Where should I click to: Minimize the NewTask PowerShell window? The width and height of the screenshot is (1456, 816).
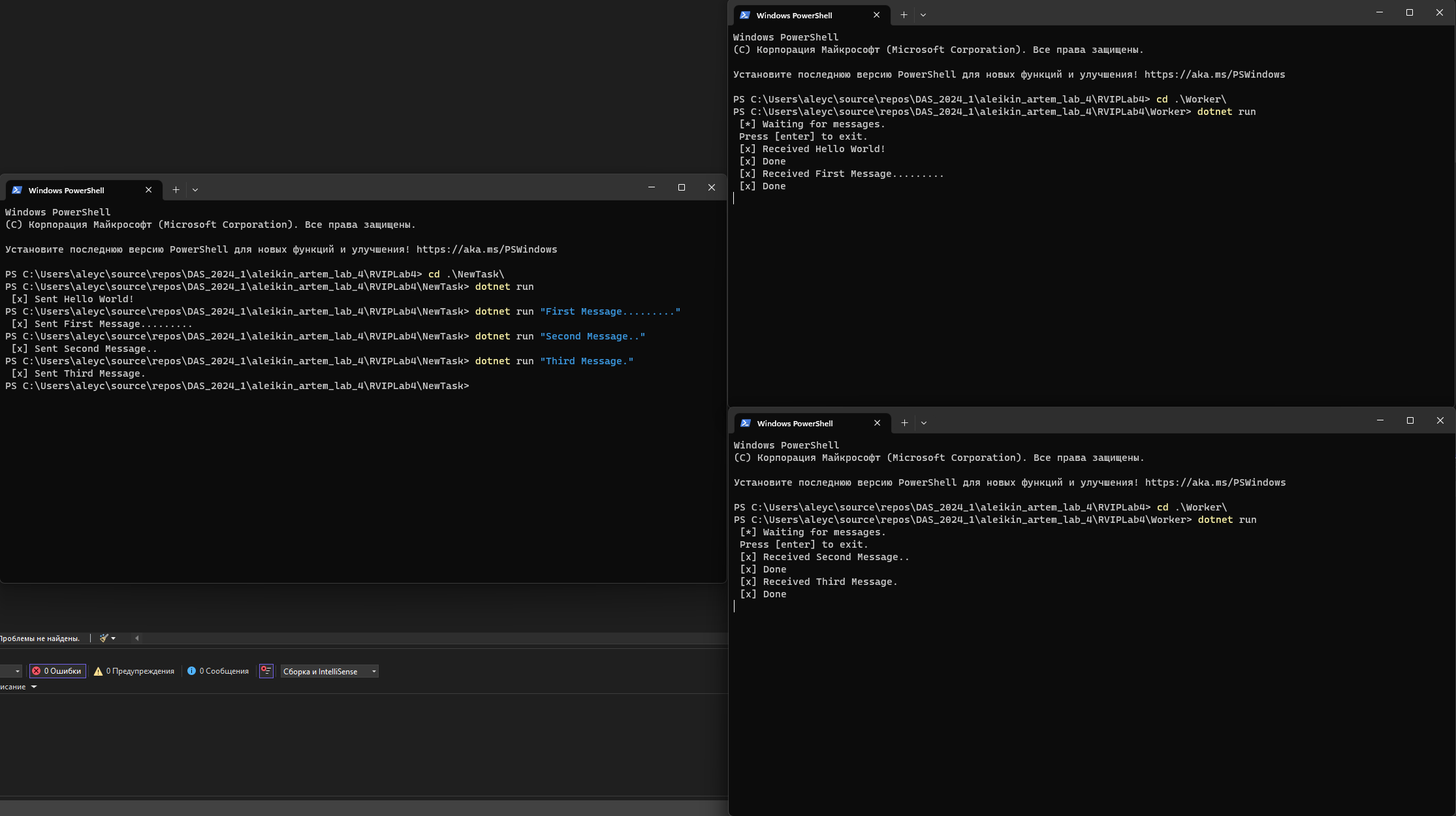click(652, 187)
